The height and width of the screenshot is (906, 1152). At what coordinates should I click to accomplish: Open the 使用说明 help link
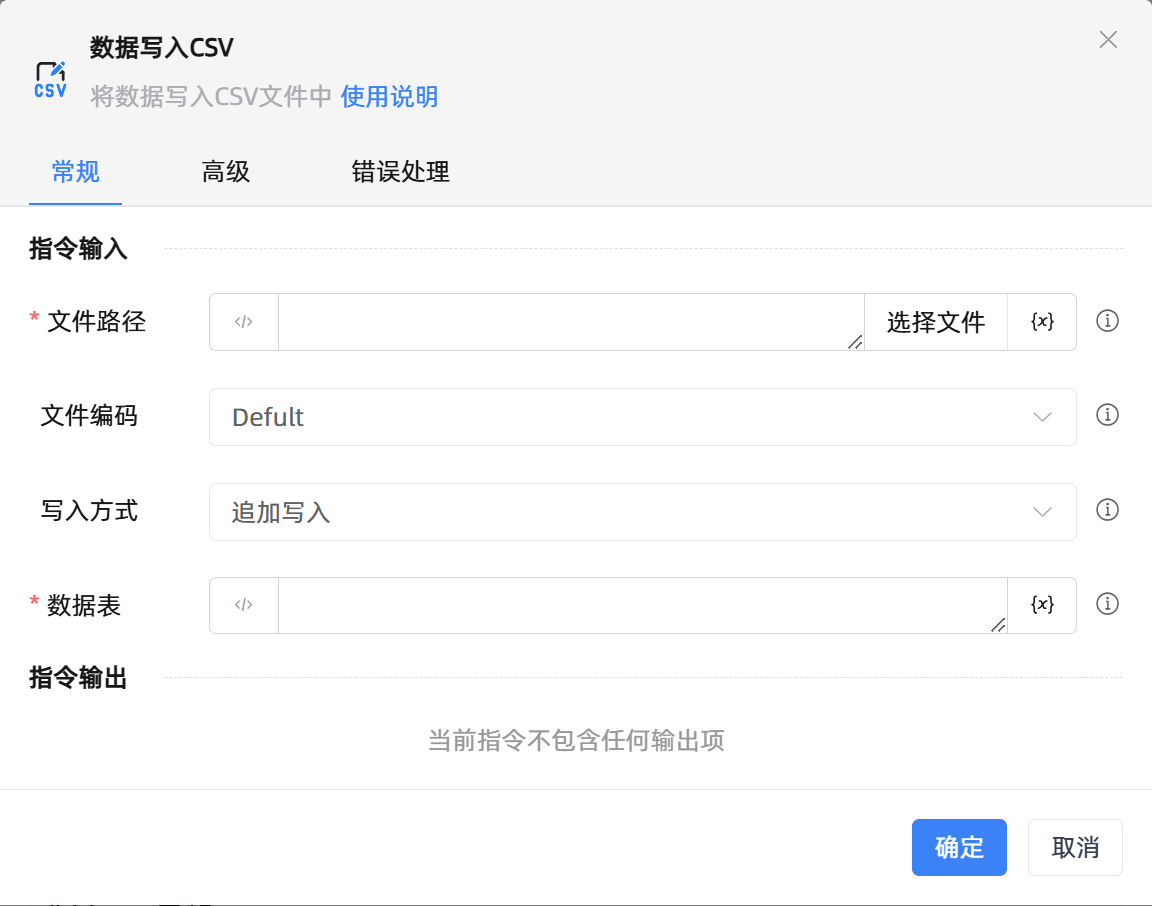coord(389,97)
